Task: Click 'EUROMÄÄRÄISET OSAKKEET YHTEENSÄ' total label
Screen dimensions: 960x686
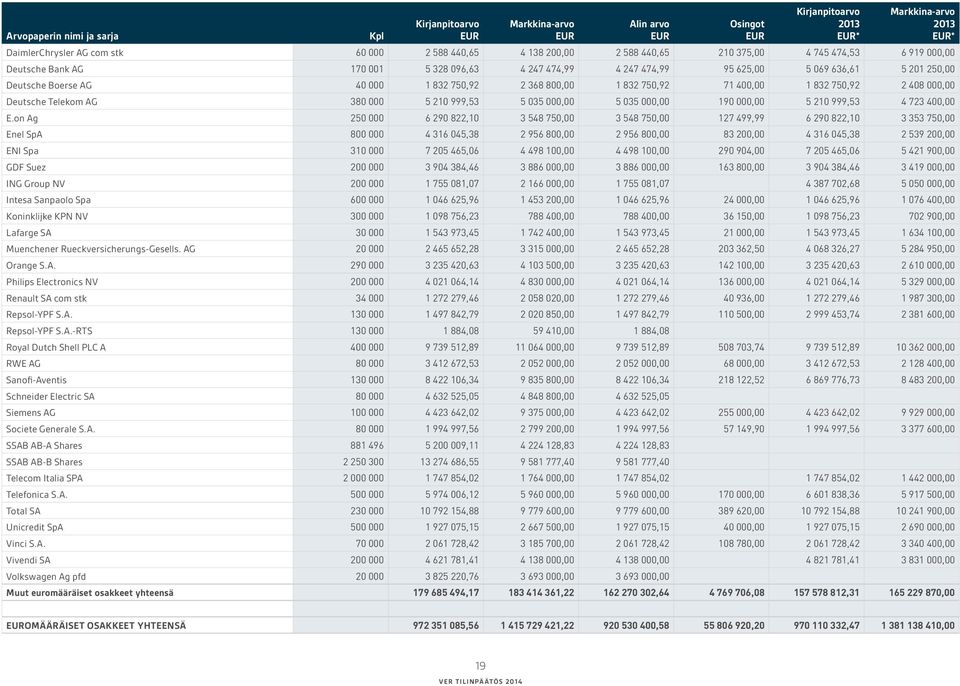Action: coord(96,626)
